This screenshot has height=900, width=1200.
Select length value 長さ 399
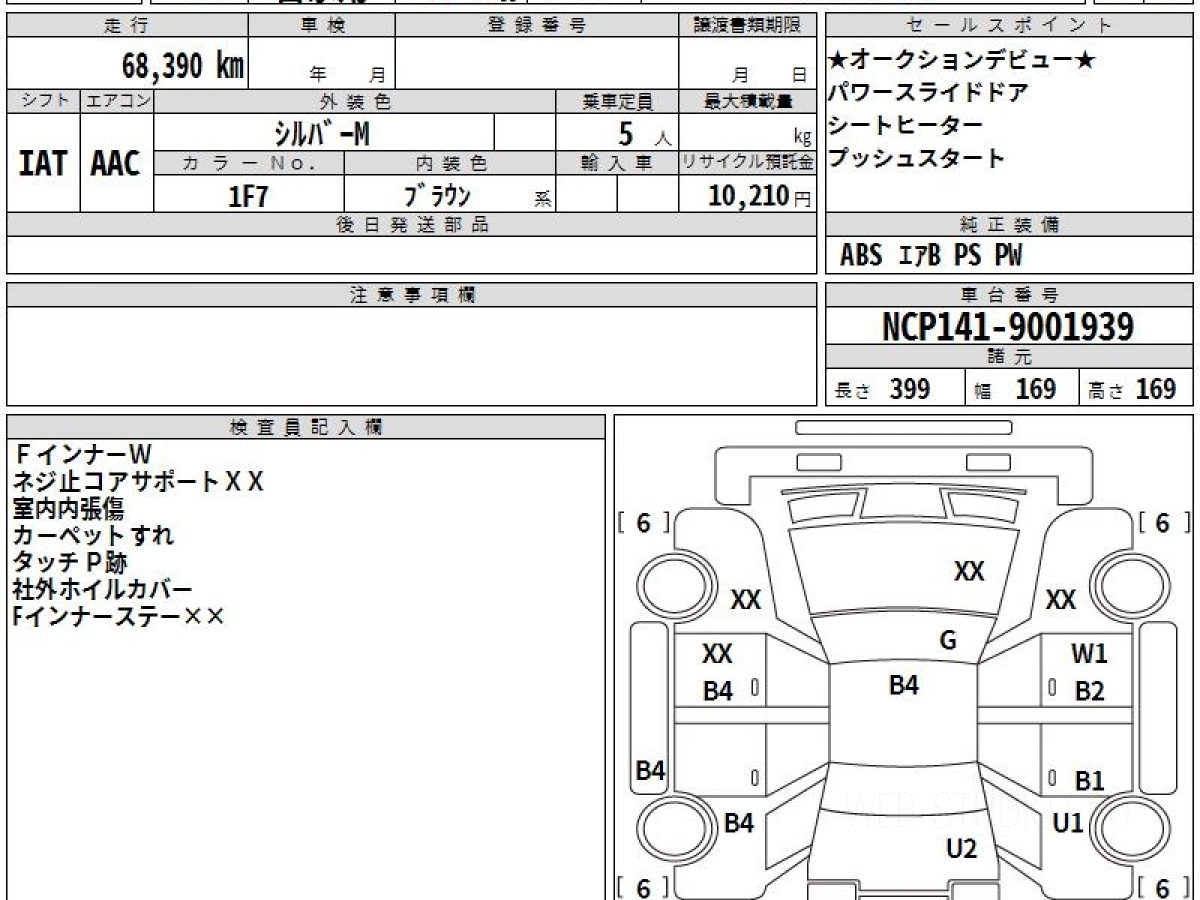tap(882, 389)
